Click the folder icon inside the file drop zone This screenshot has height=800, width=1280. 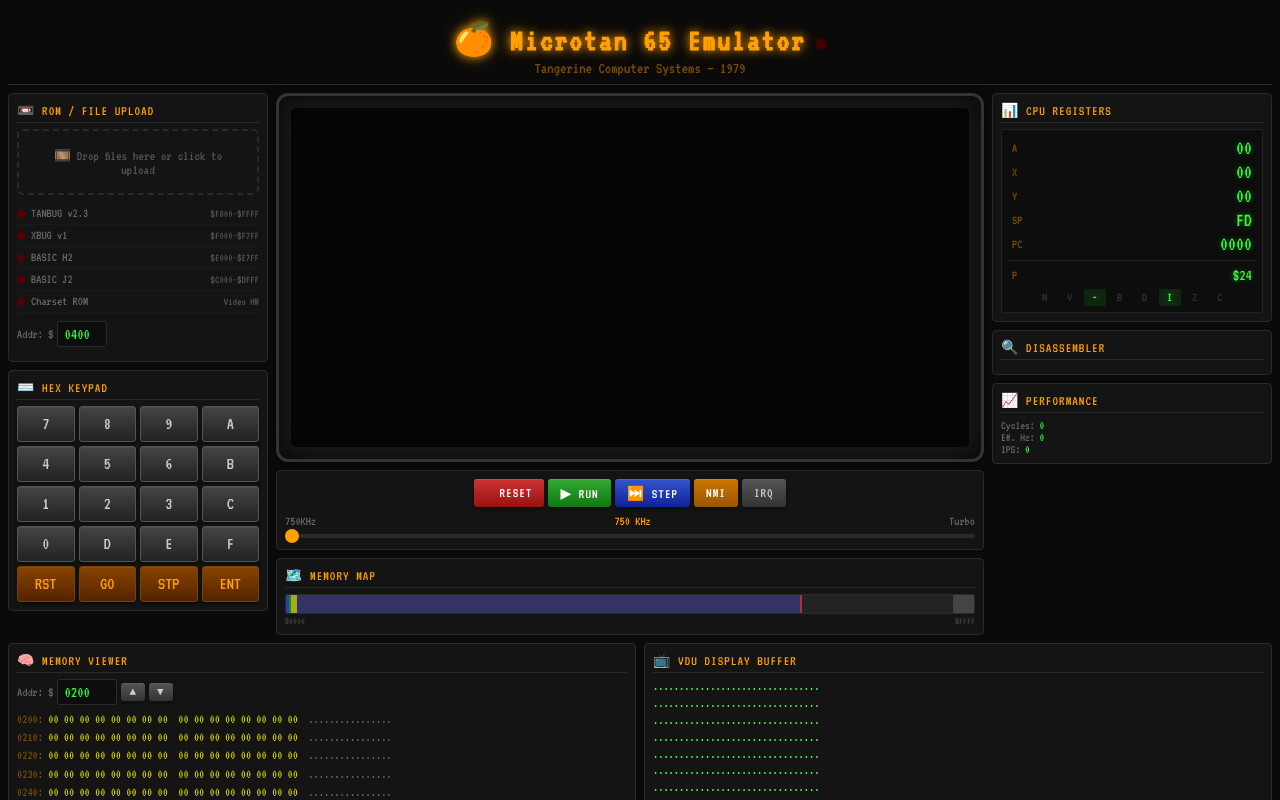[61, 155]
